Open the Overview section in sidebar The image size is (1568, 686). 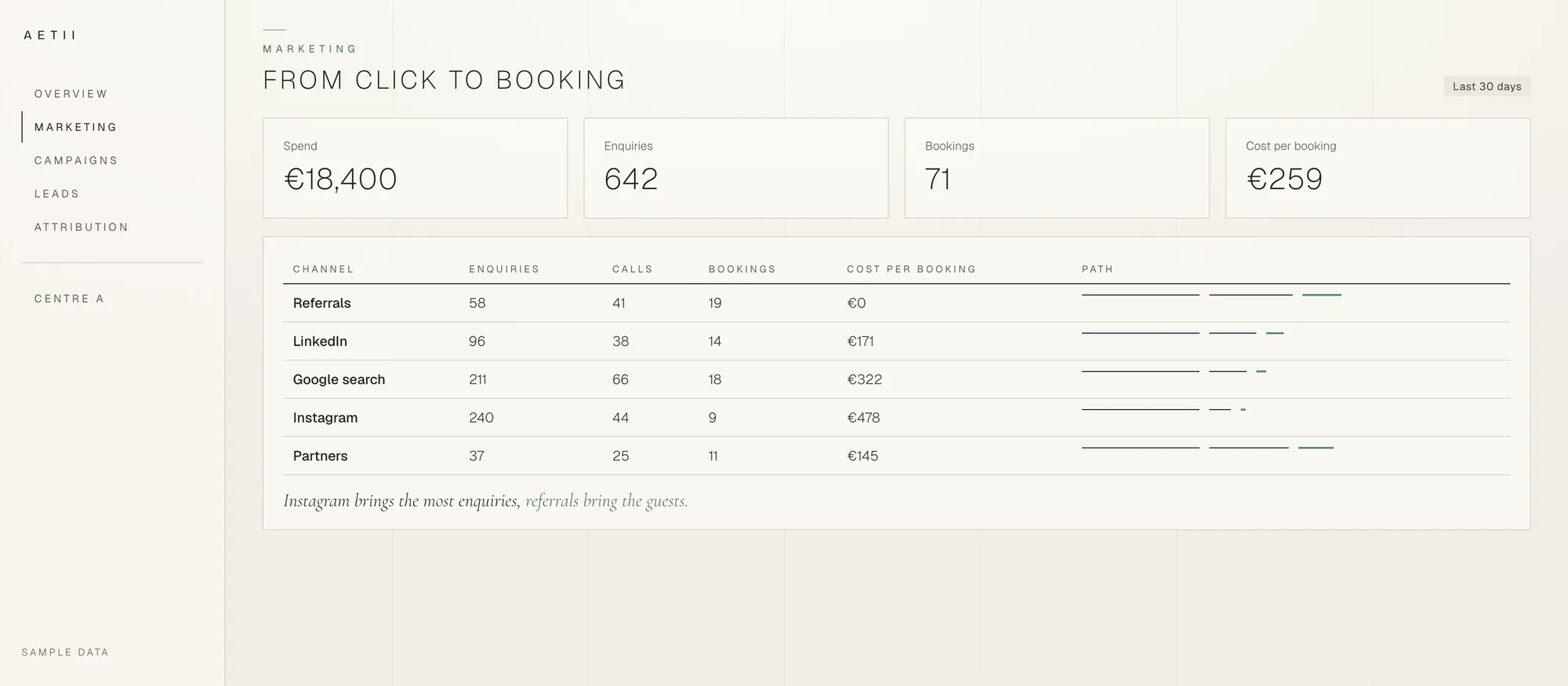click(x=71, y=94)
